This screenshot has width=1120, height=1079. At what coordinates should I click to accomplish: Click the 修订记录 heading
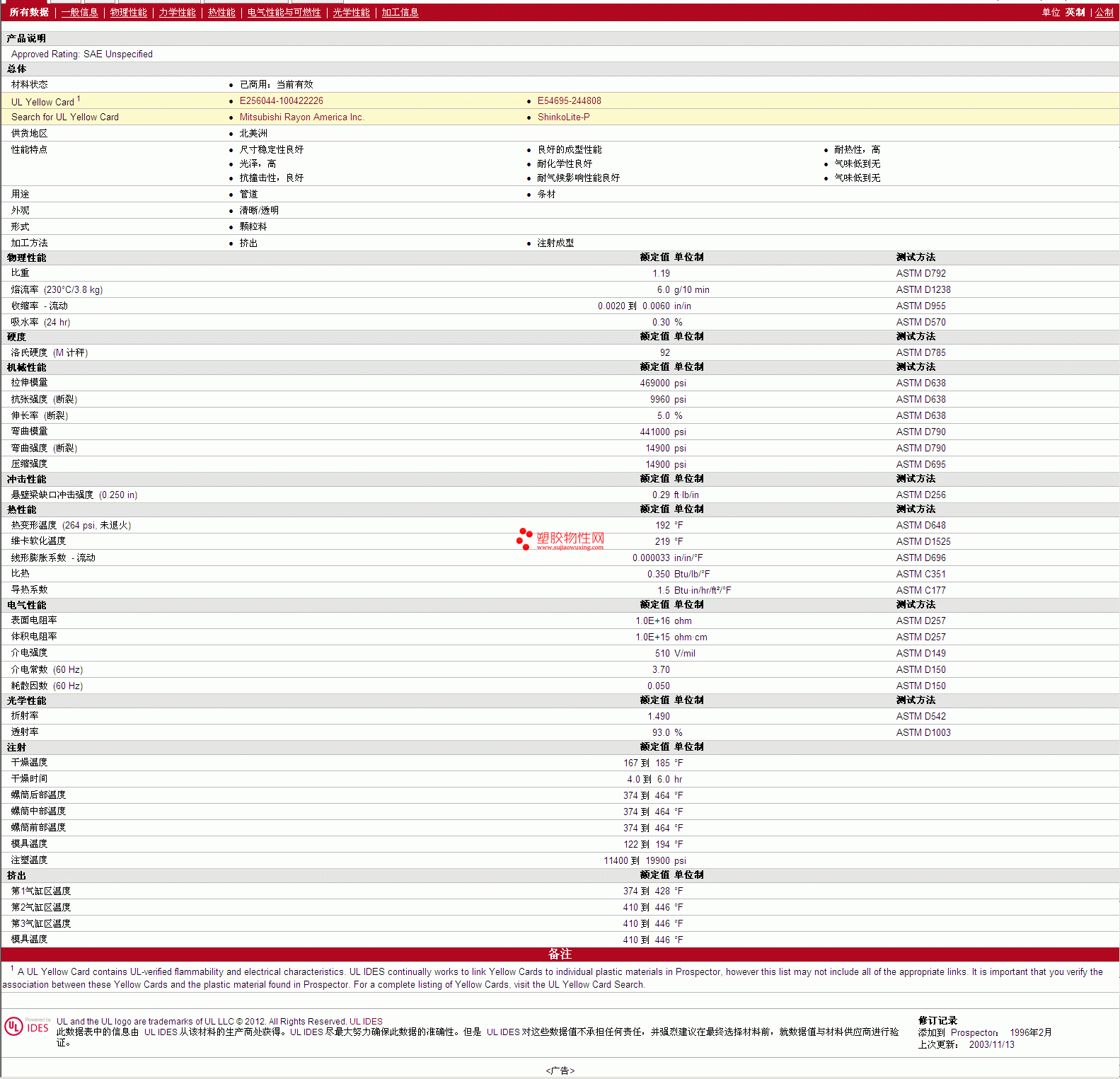pyautogui.click(x=937, y=1021)
